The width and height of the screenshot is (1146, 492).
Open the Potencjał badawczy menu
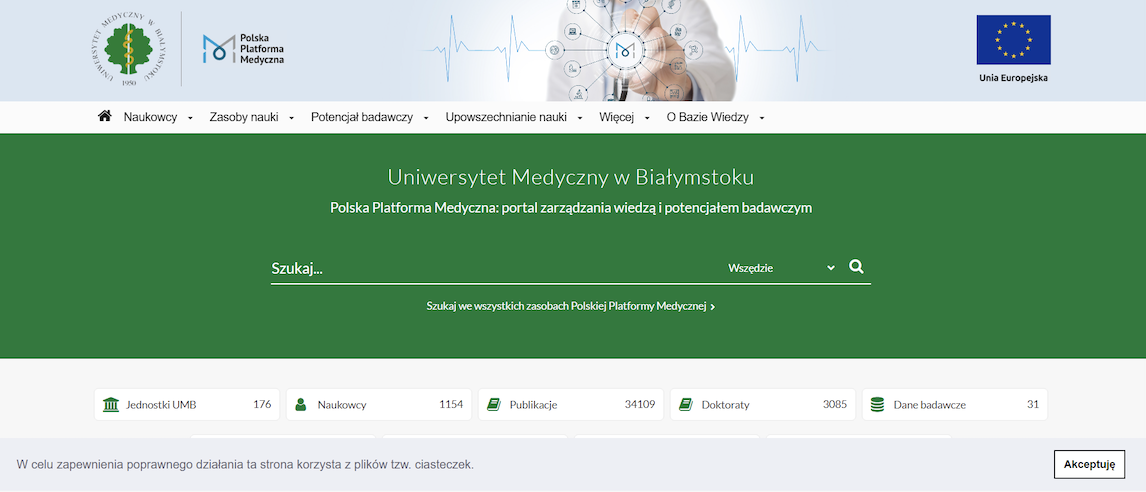[362, 117]
